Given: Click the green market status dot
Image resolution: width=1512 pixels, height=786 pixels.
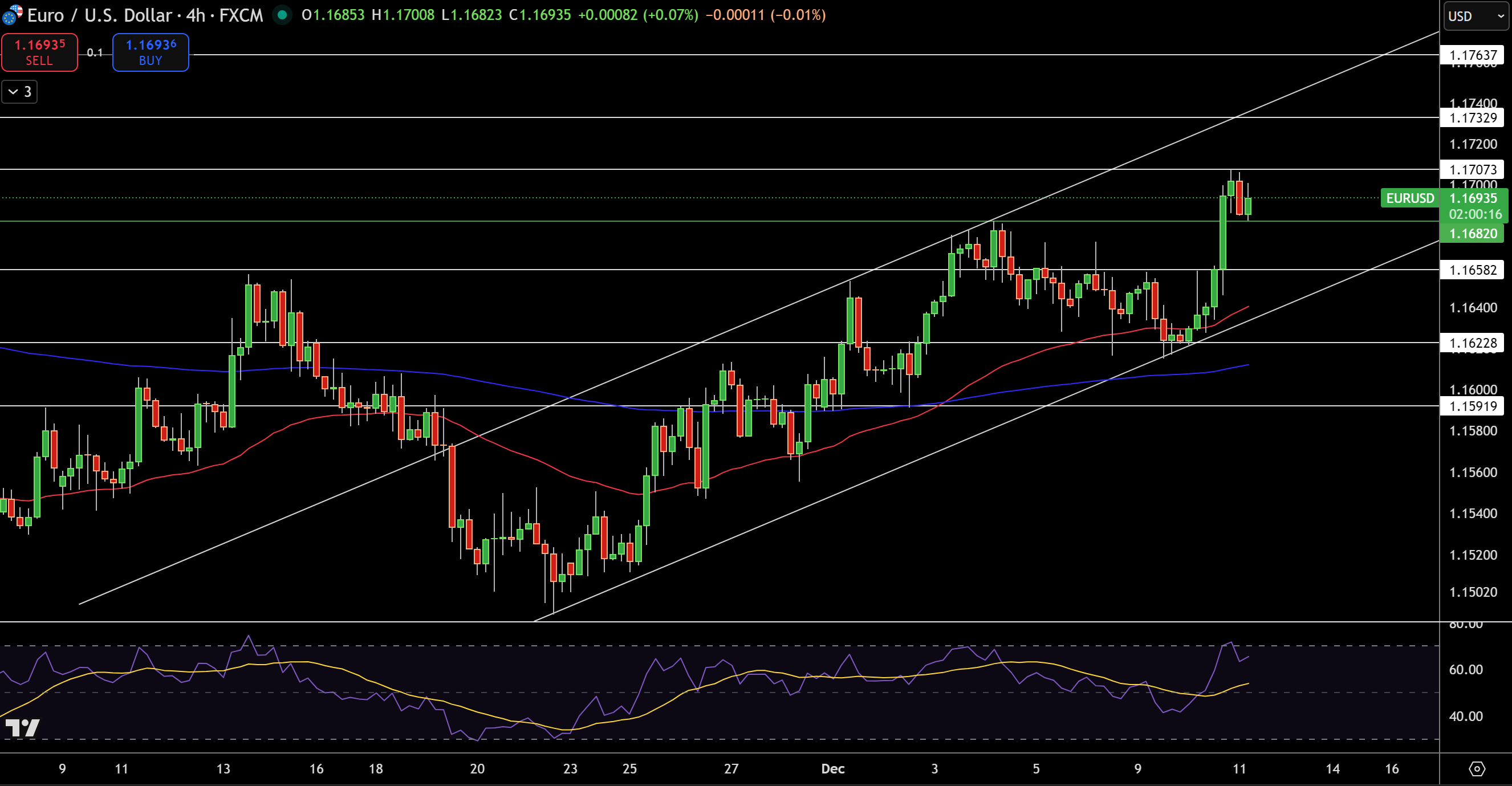Looking at the screenshot, I should [x=282, y=15].
